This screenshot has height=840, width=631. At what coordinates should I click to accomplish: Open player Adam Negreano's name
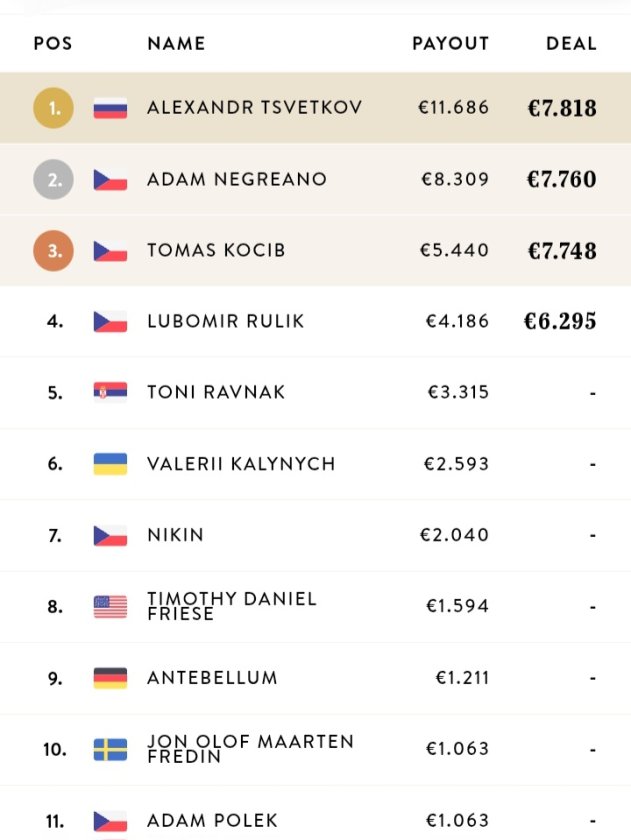(x=236, y=180)
